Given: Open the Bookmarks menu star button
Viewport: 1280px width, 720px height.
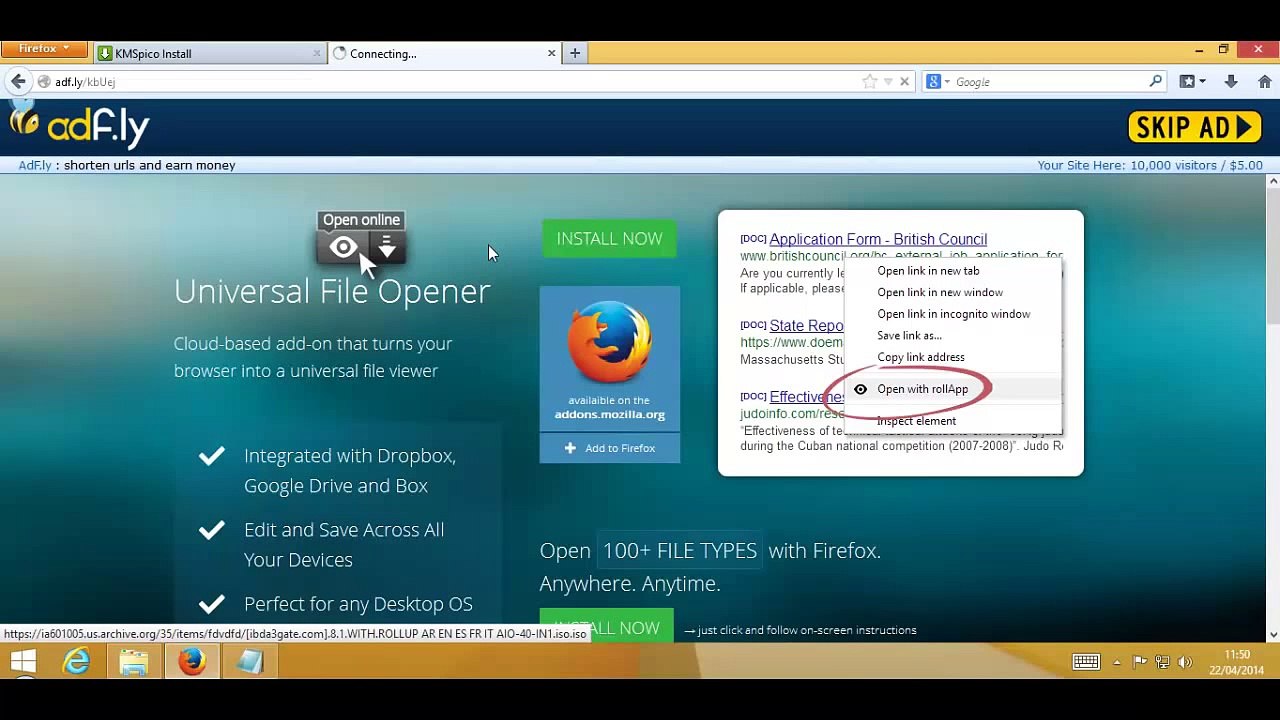Looking at the screenshot, I should pyautogui.click(x=1187, y=82).
